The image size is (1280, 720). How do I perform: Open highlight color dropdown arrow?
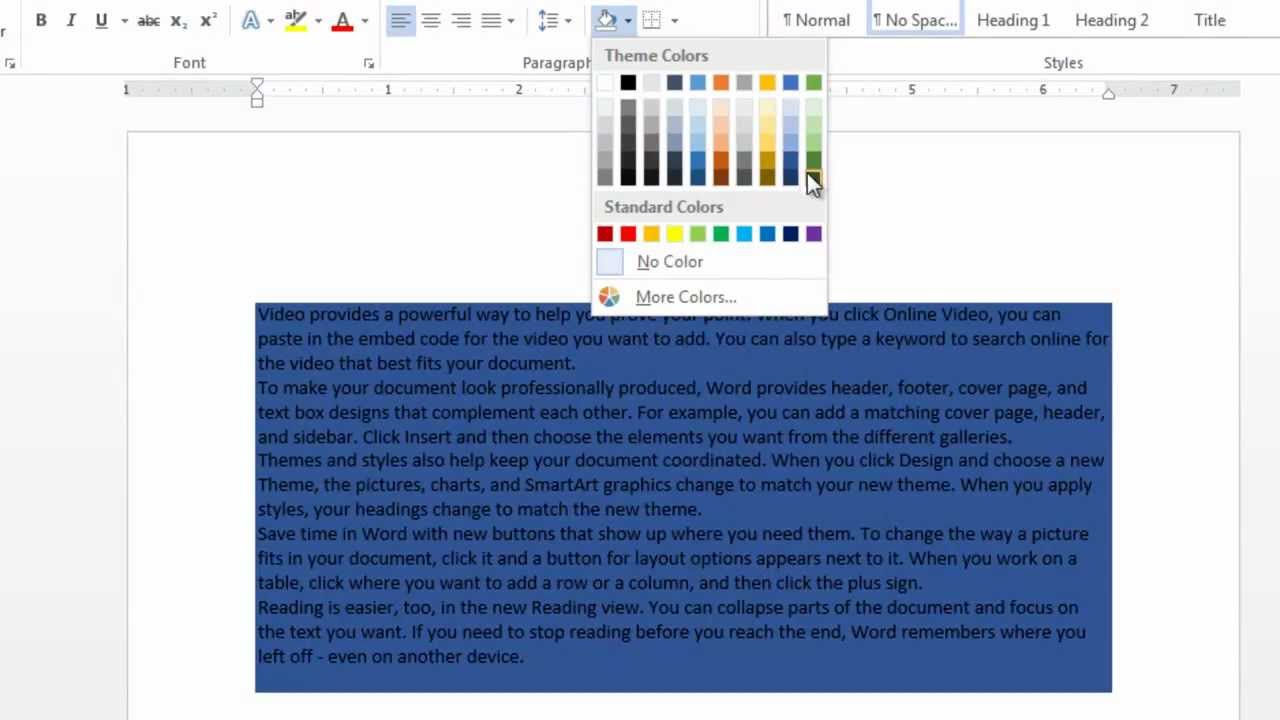tap(318, 20)
